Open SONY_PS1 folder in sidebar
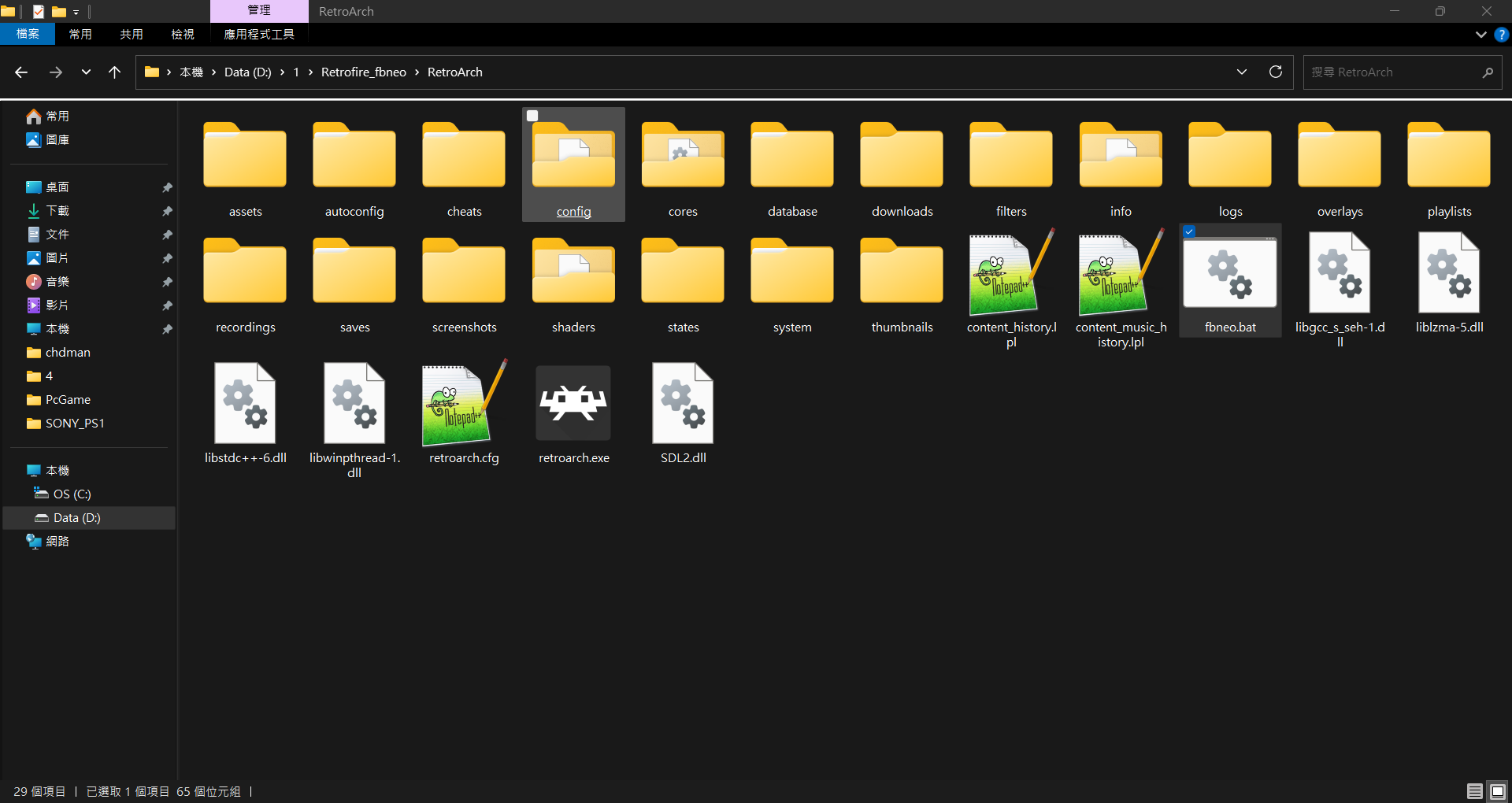1512x803 pixels. click(75, 423)
